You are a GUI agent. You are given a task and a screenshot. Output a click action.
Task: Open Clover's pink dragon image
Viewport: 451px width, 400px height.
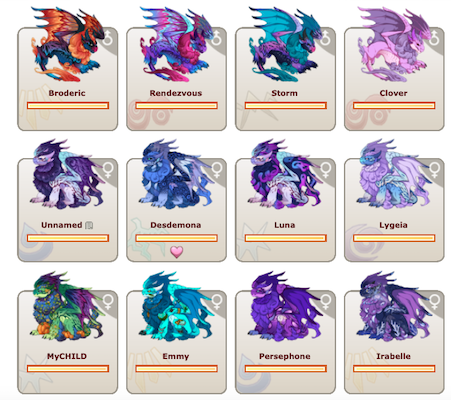click(x=393, y=45)
